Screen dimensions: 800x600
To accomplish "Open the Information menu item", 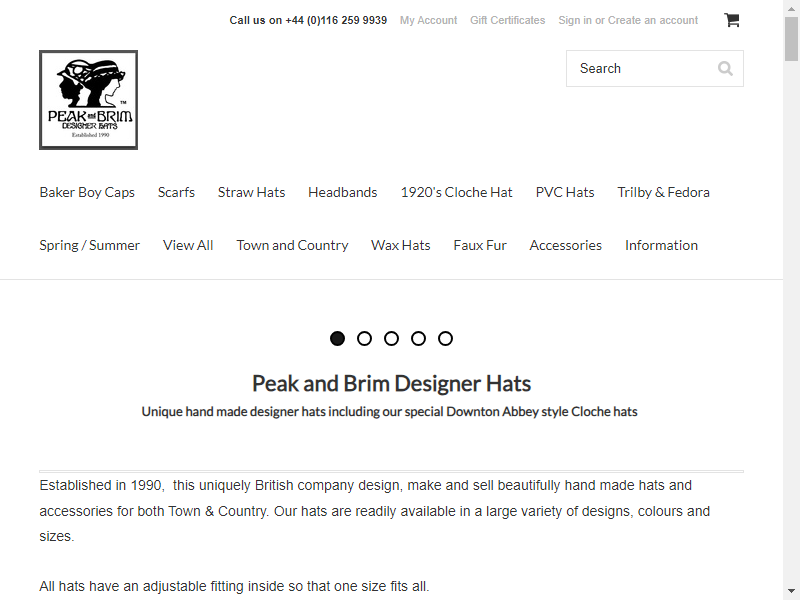I will click(x=661, y=245).
